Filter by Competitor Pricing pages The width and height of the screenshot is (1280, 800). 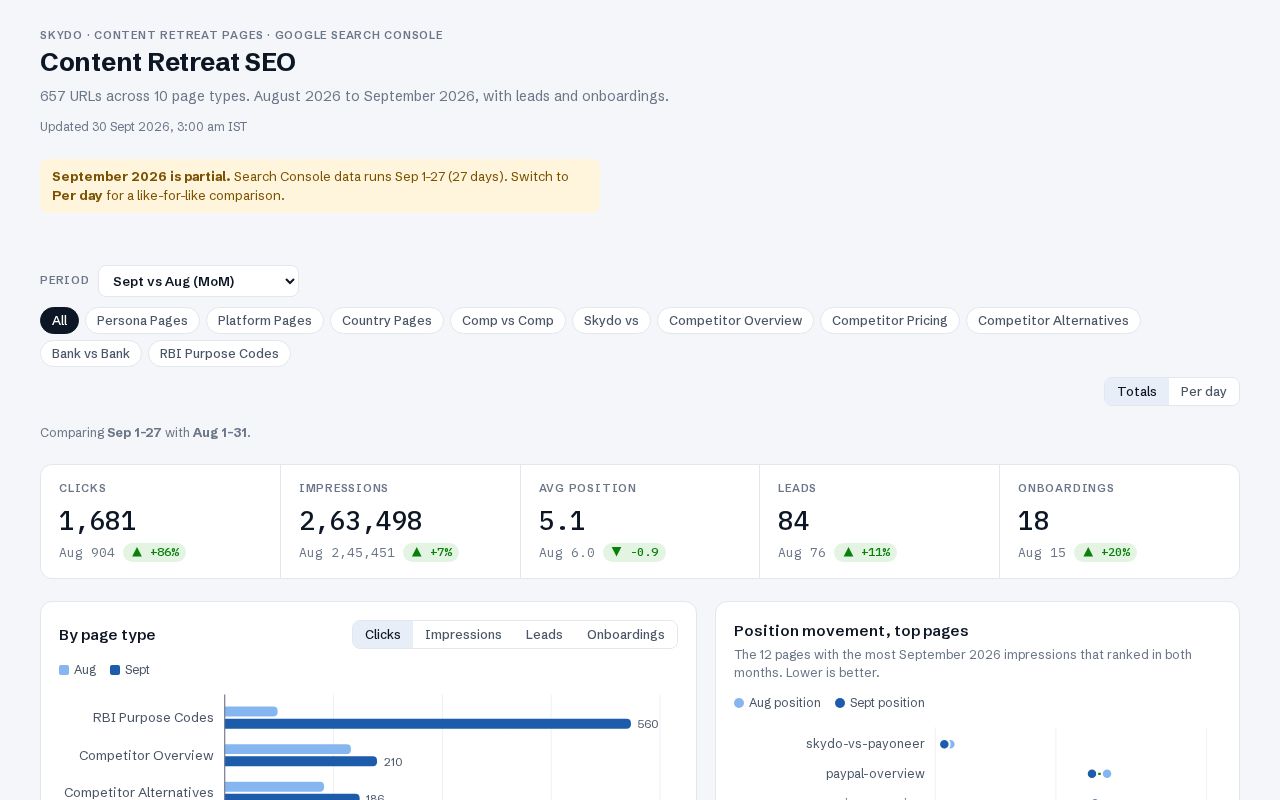(890, 320)
